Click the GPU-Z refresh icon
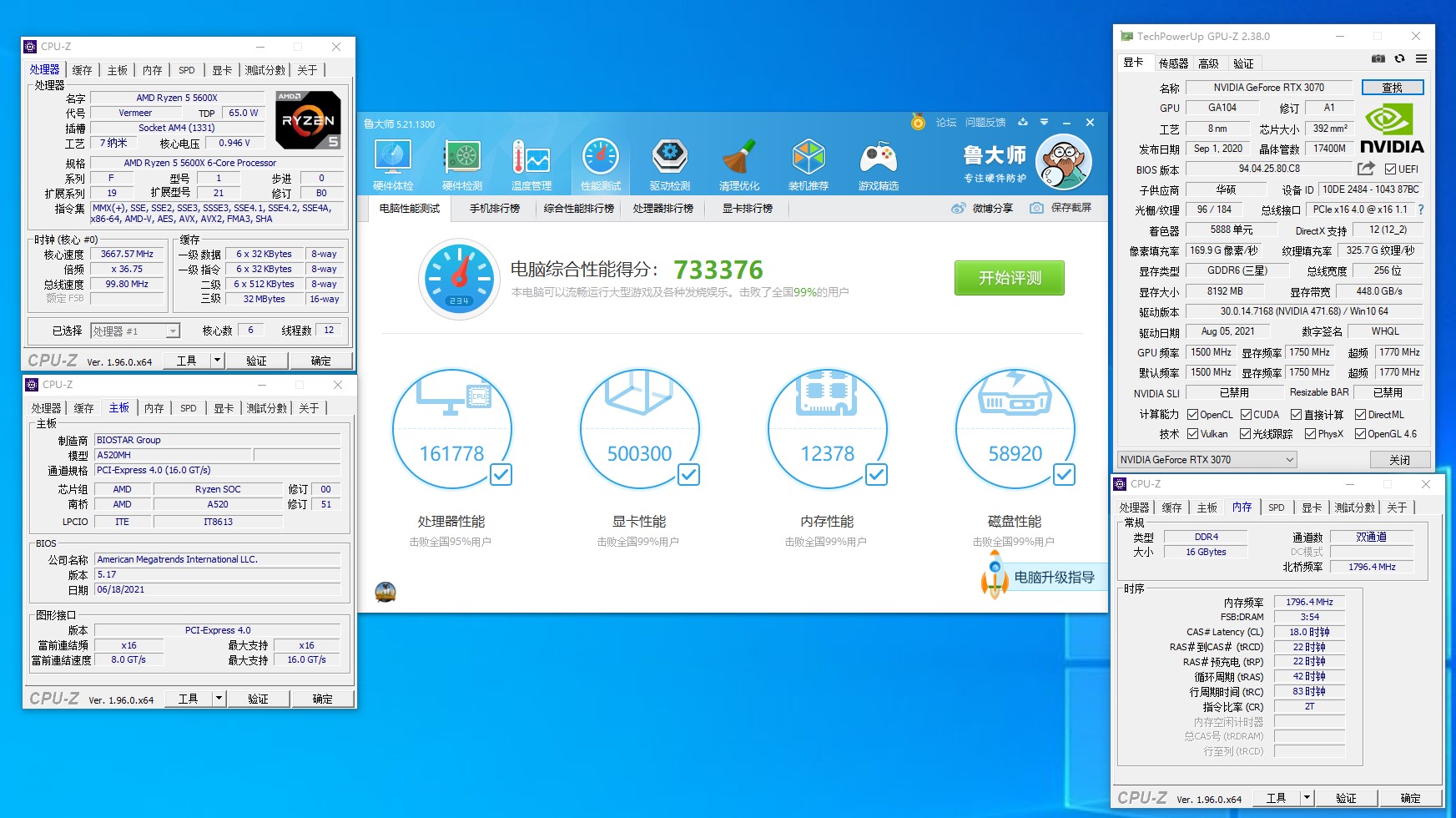 click(1400, 59)
